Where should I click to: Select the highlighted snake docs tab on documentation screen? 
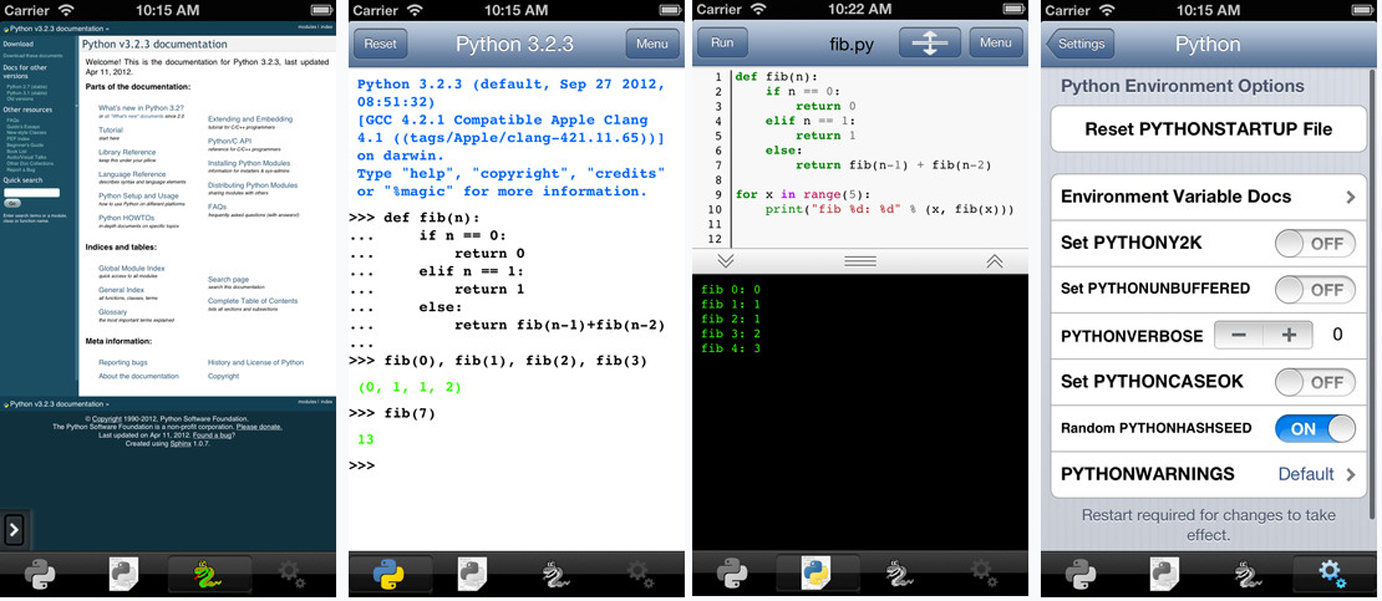click(208, 573)
